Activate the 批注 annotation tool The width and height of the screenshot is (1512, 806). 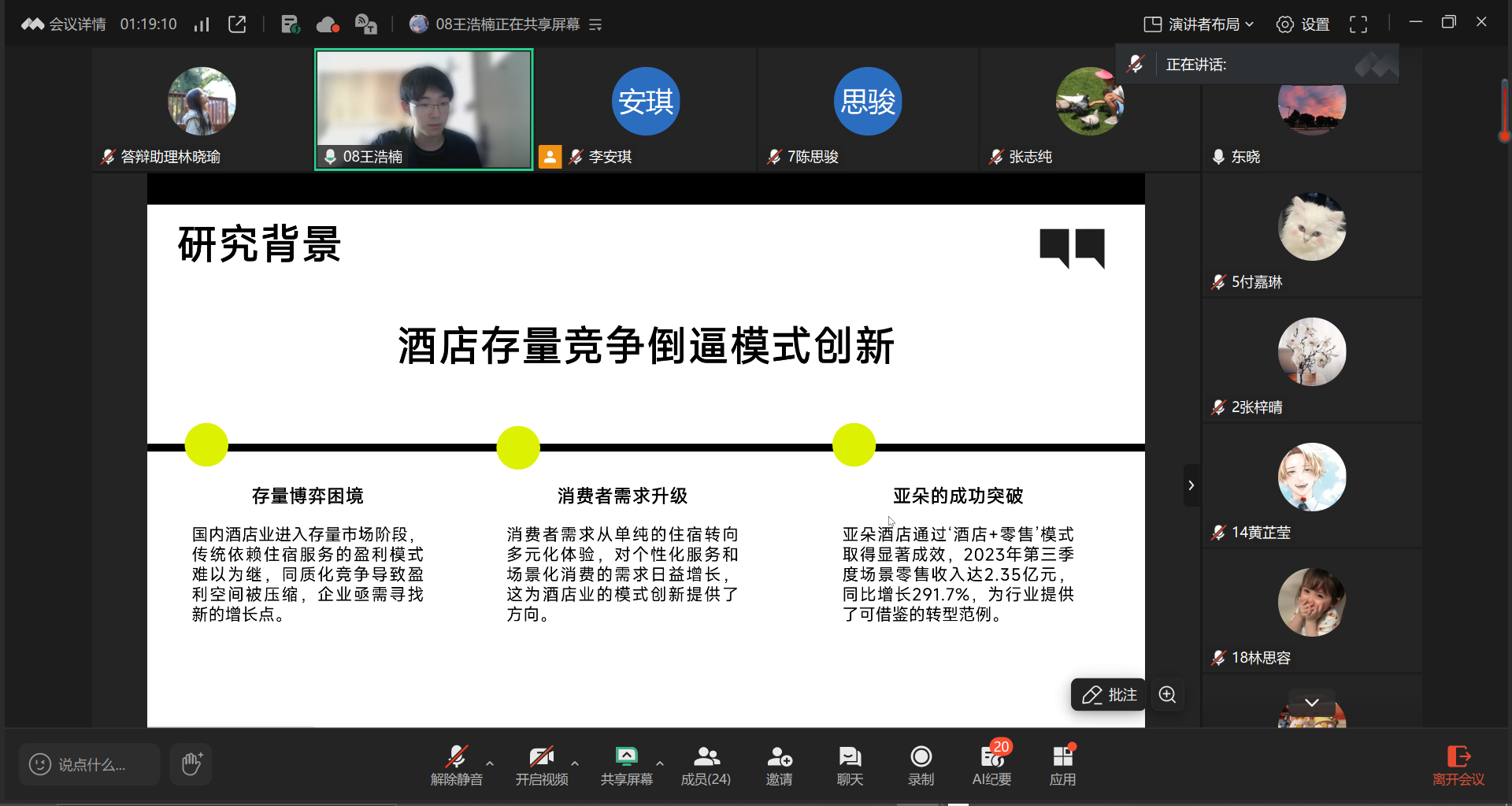click(x=1108, y=695)
